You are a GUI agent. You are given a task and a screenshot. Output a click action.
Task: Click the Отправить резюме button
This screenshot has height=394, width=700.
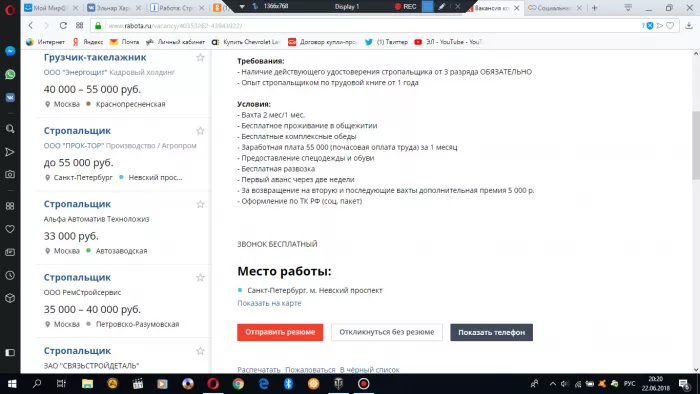coord(280,332)
